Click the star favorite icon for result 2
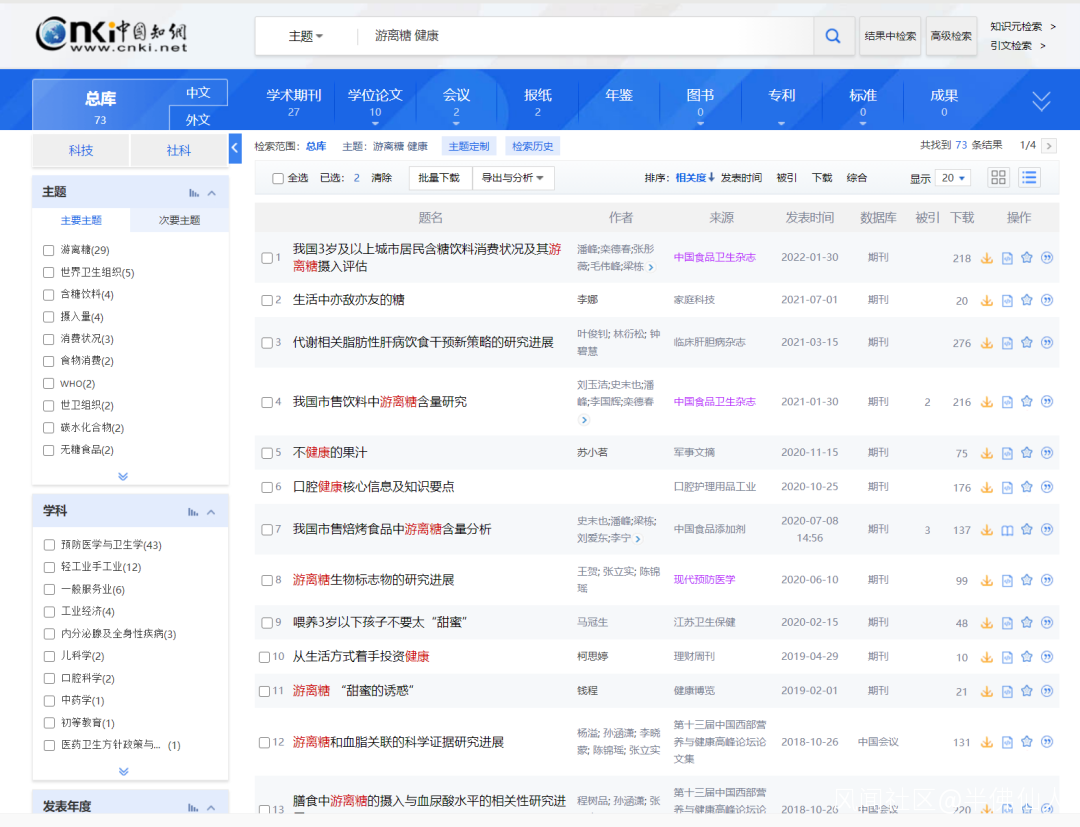This screenshot has height=827, width=1080. point(1026,300)
